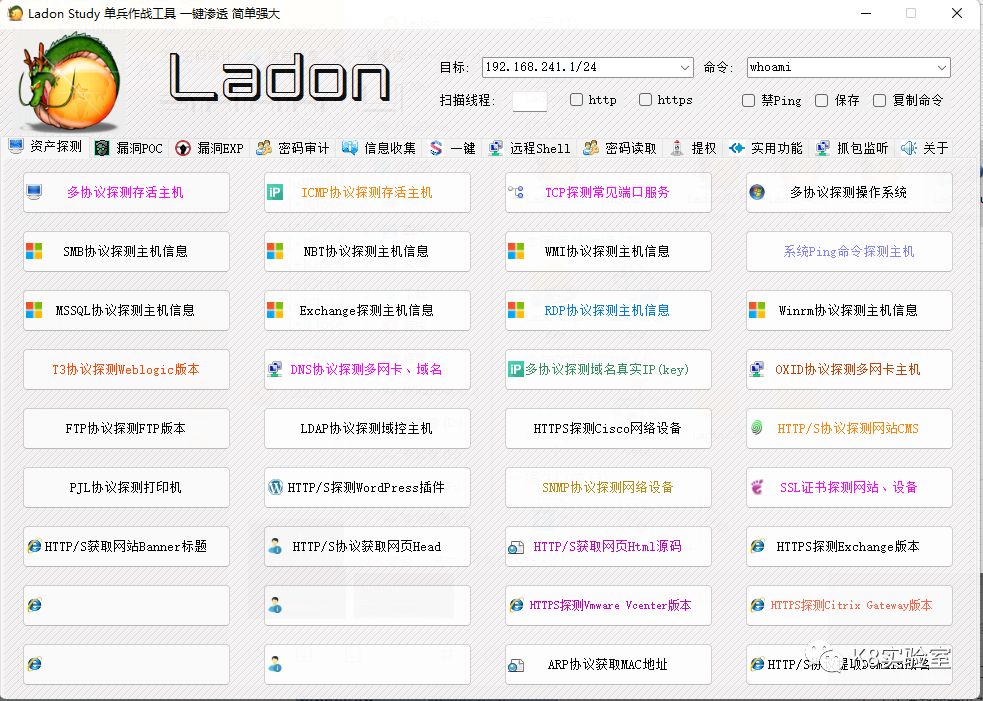Switch to the 密码审计 tab
Screen dimensions: 983x701
click(293, 148)
